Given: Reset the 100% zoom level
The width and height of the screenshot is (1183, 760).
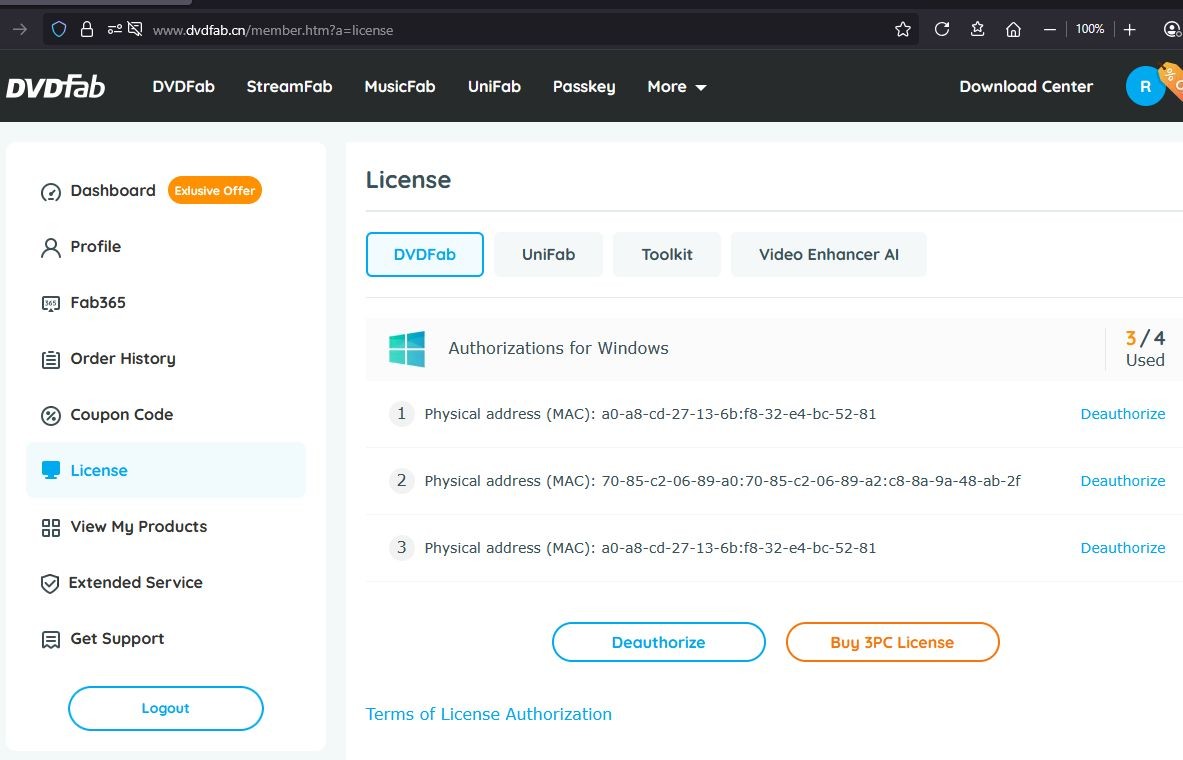Looking at the screenshot, I should 1089,29.
